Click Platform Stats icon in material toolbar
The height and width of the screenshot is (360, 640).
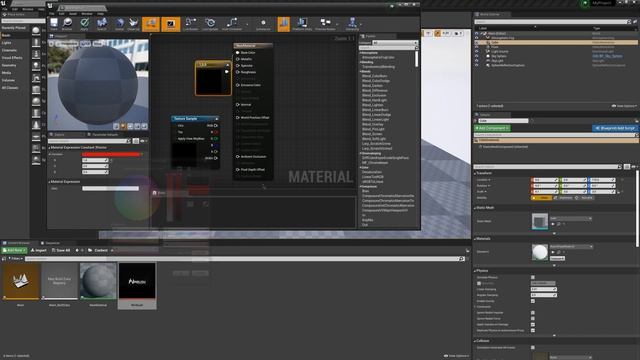(302, 23)
